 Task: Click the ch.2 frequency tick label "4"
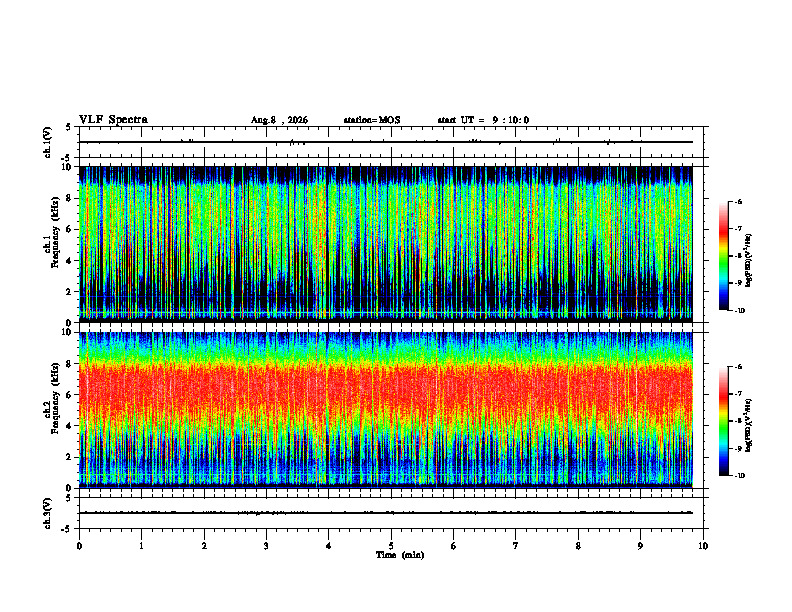70,426
